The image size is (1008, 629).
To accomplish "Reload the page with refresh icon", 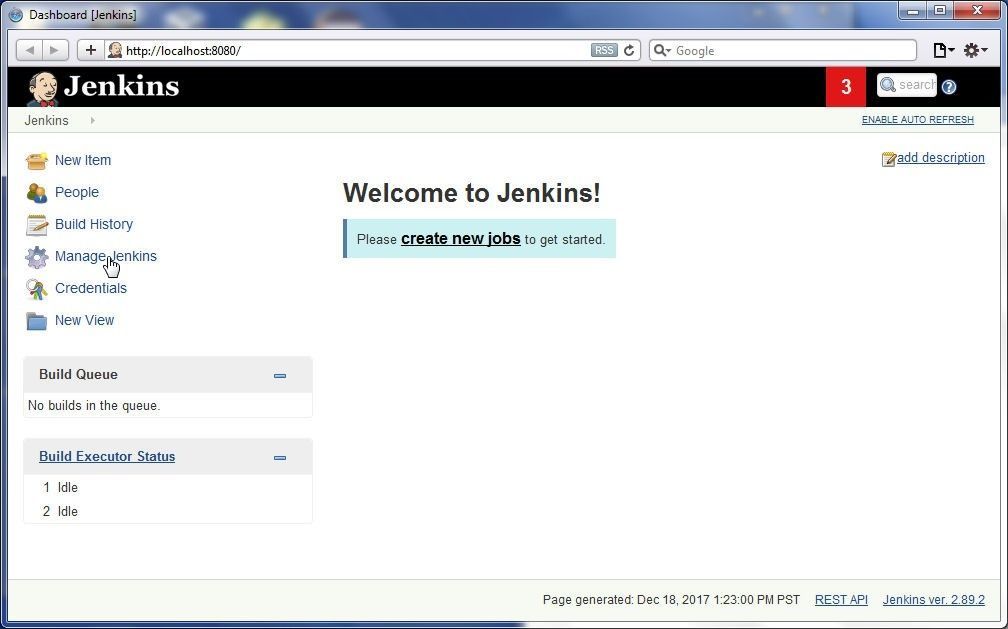I will (x=629, y=50).
